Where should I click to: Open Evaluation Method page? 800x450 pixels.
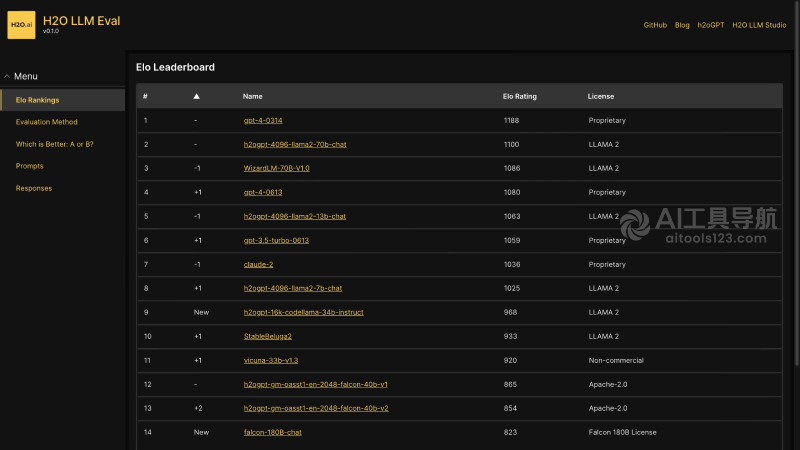pos(46,122)
